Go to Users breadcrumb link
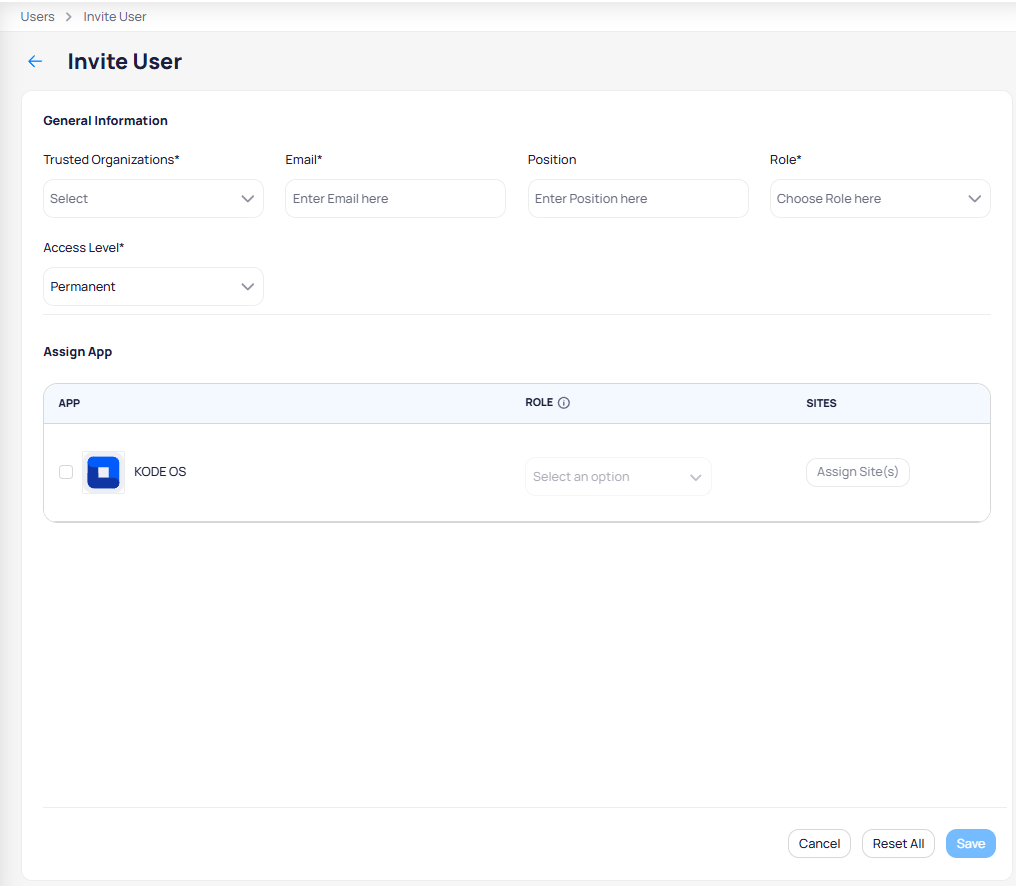The image size is (1016, 886). [x=38, y=17]
